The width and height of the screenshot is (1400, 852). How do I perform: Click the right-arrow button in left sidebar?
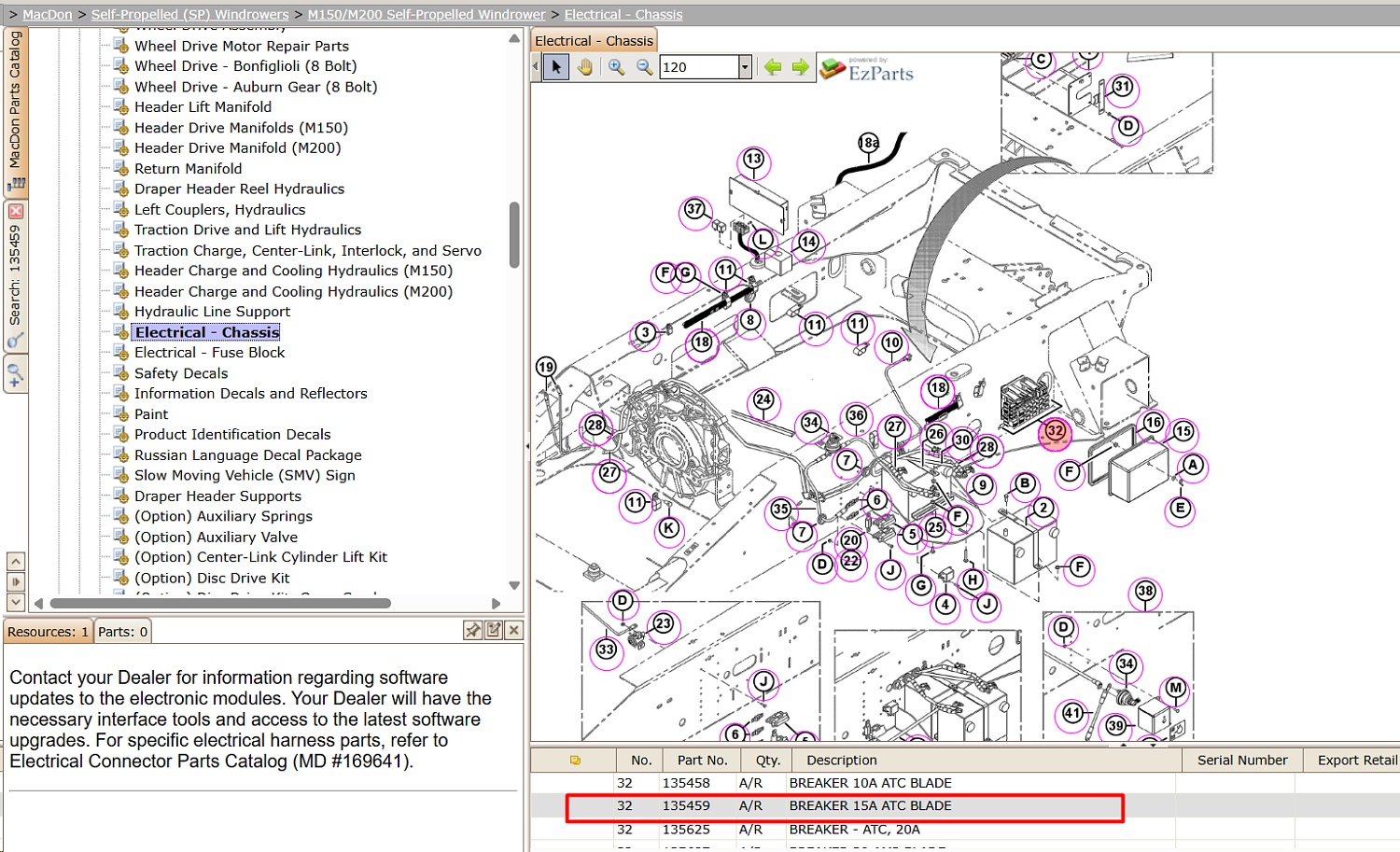pos(16,582)
